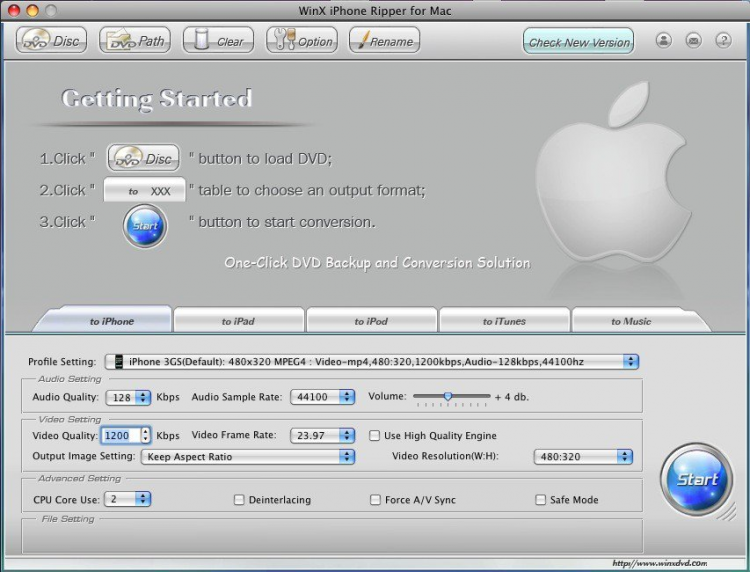Open Audio Quality 128 dropdown
Image resolution: width=750 pixels, height=572 pixels.
click(x=128, y=397)
